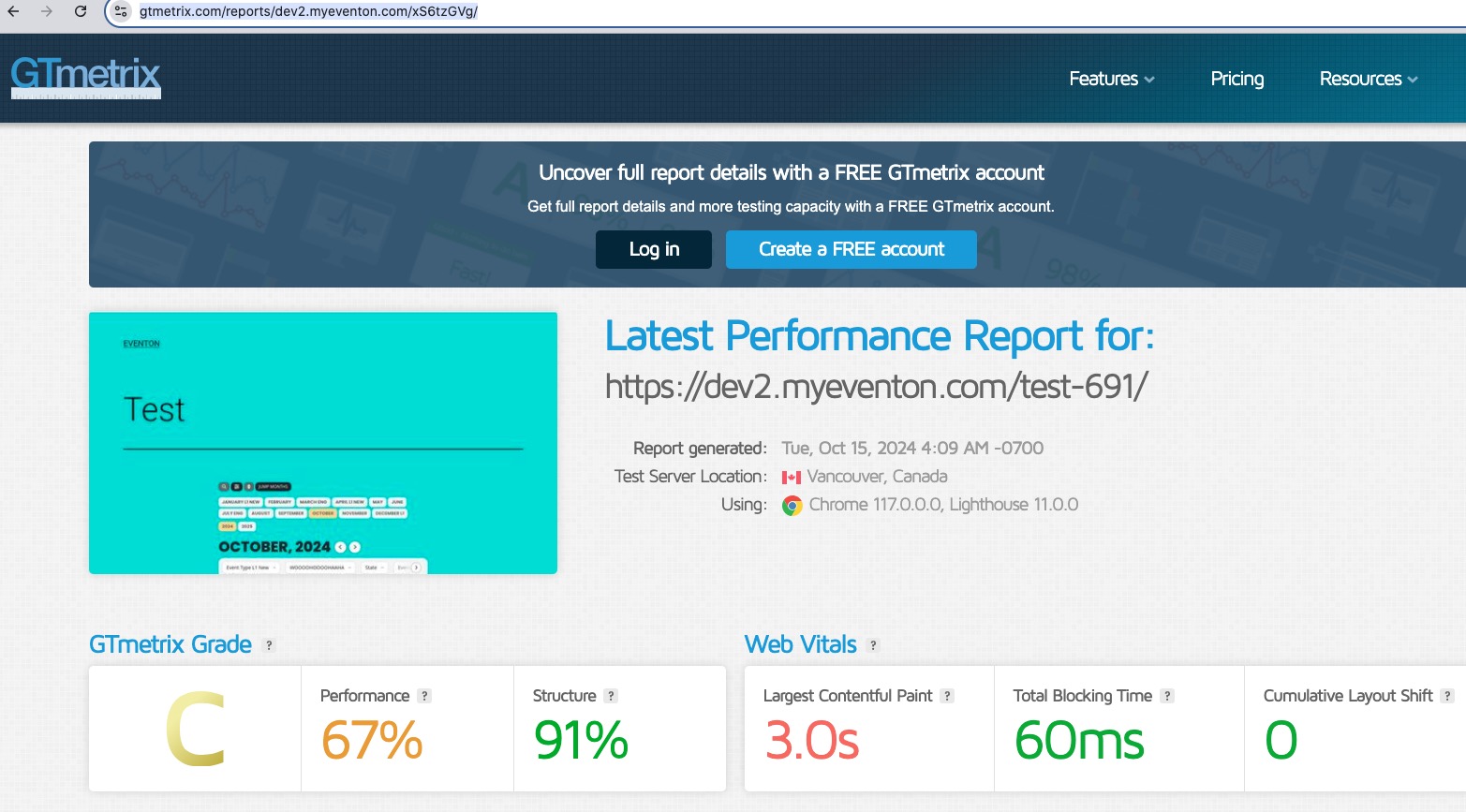Show help for the Performance score

(424, 696)
